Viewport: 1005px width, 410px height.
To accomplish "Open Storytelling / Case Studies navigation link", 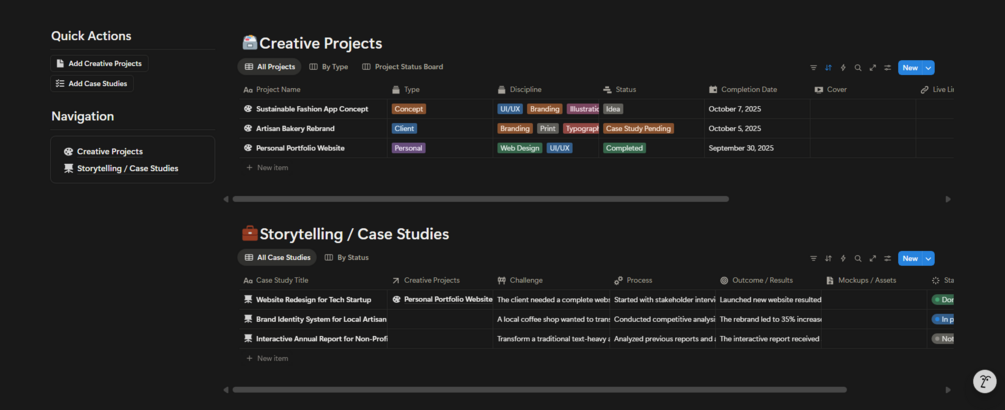I will pos(127,168).
